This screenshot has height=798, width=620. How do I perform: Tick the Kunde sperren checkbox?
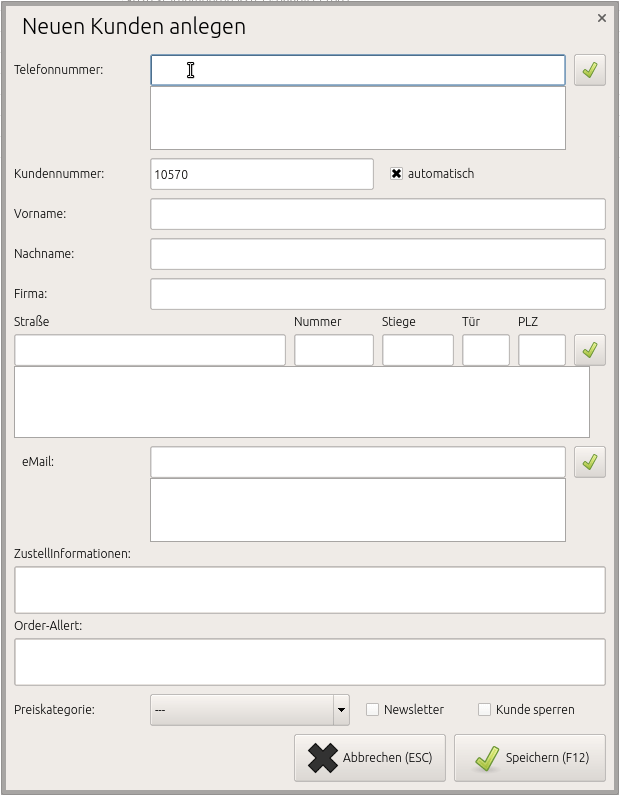[485, 710]
